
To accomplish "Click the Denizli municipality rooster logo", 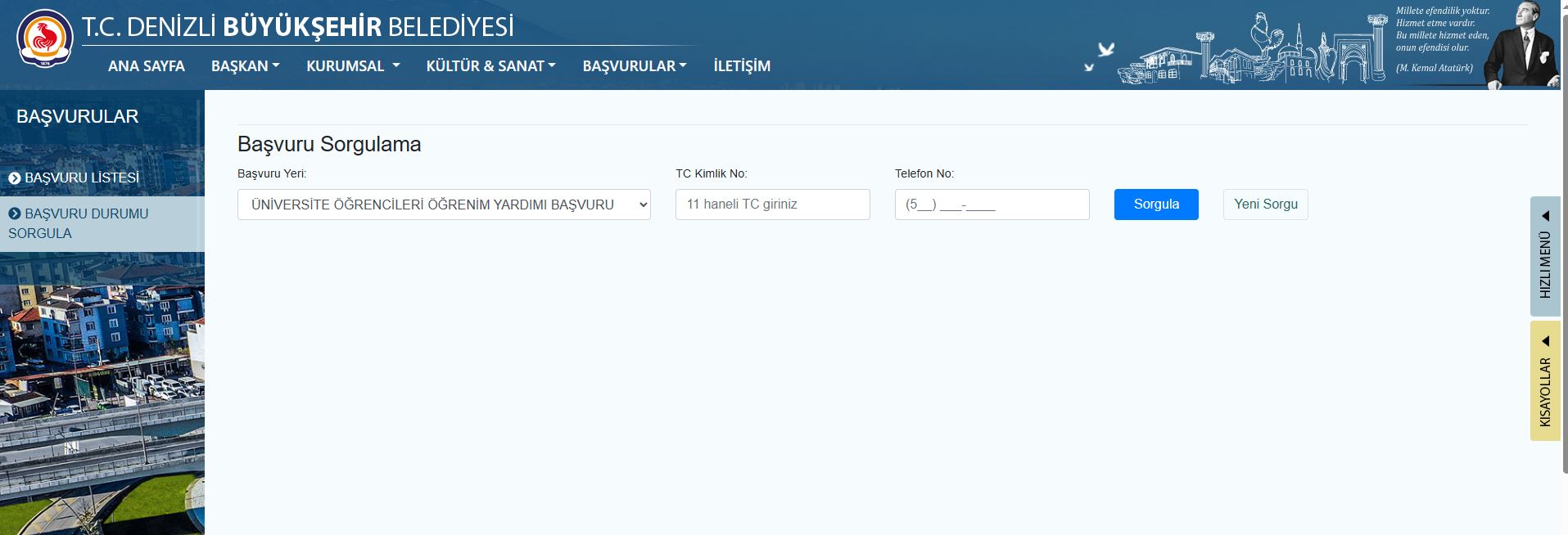I will tap(45, 38).
